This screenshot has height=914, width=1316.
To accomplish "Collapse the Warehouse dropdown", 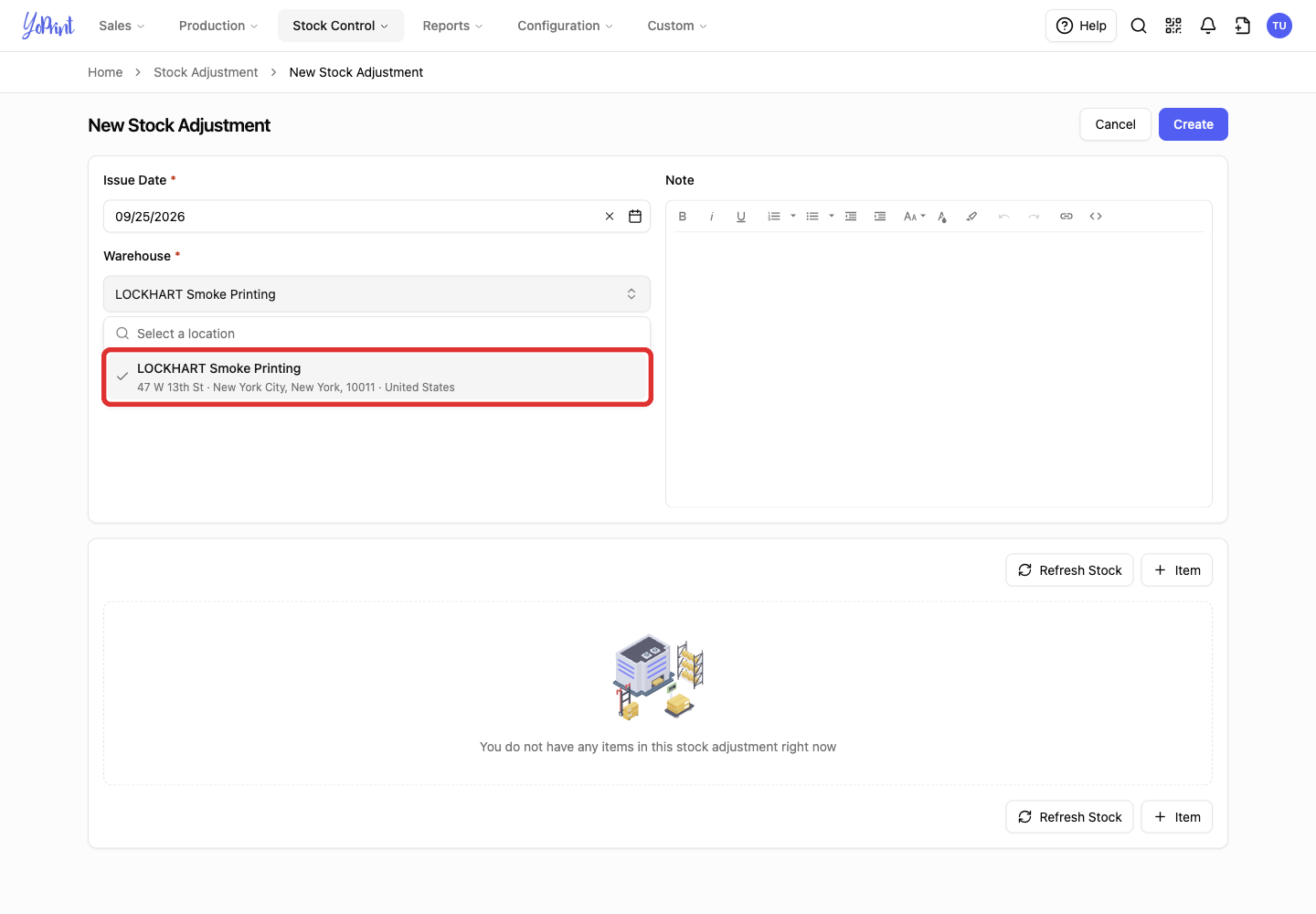I will click(377, 294).
